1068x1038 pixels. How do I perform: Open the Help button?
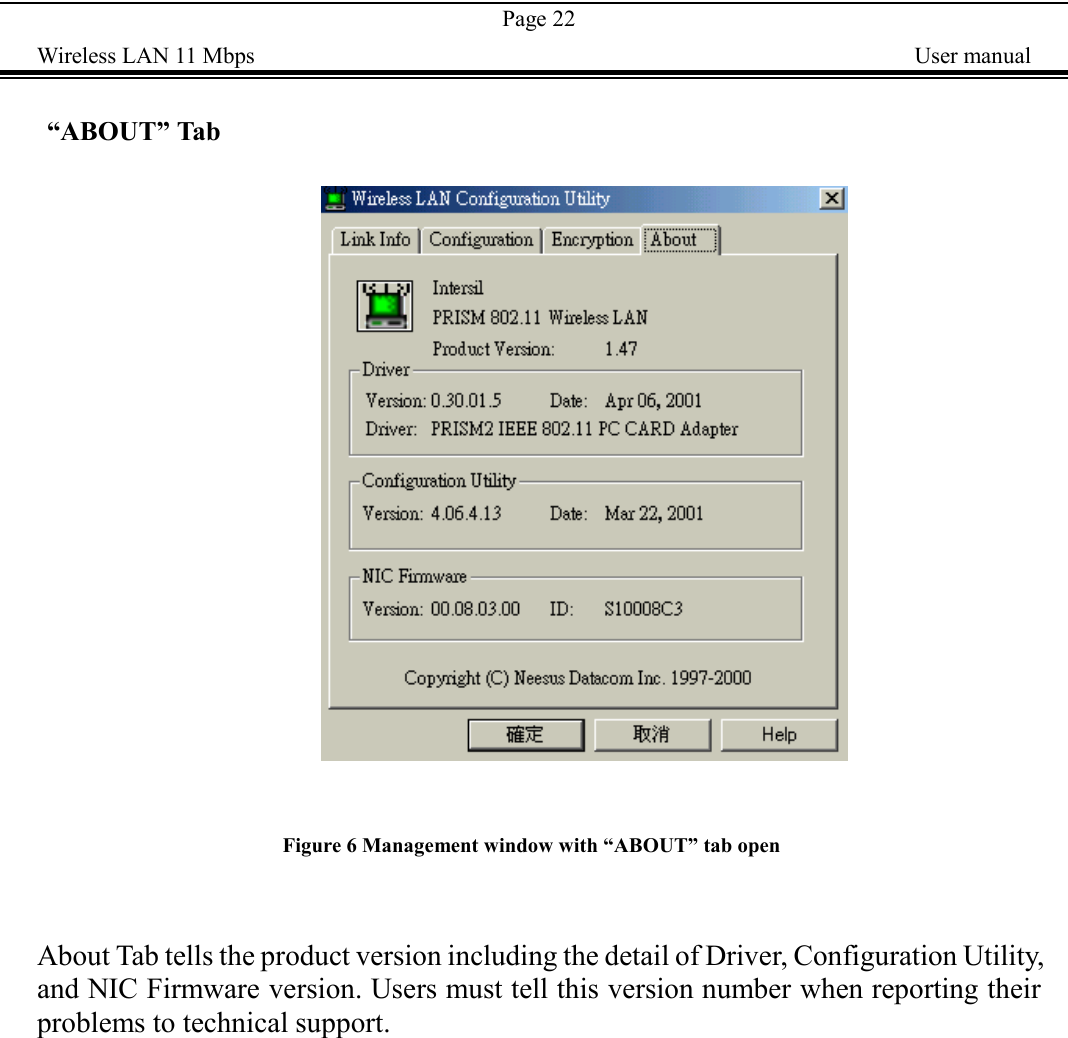tap(779, 734)
